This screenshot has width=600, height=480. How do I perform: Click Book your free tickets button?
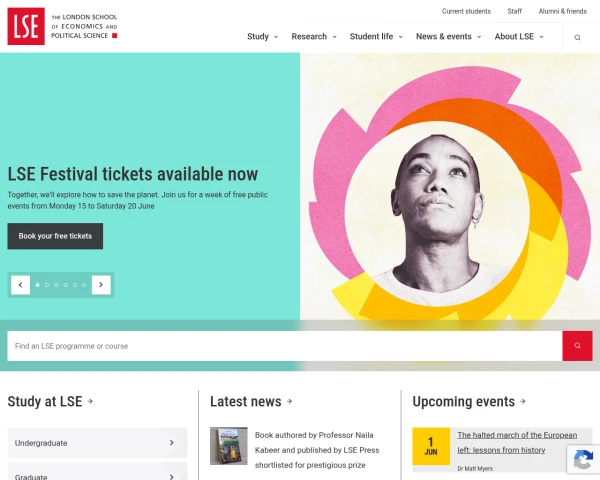coord(55,236)
